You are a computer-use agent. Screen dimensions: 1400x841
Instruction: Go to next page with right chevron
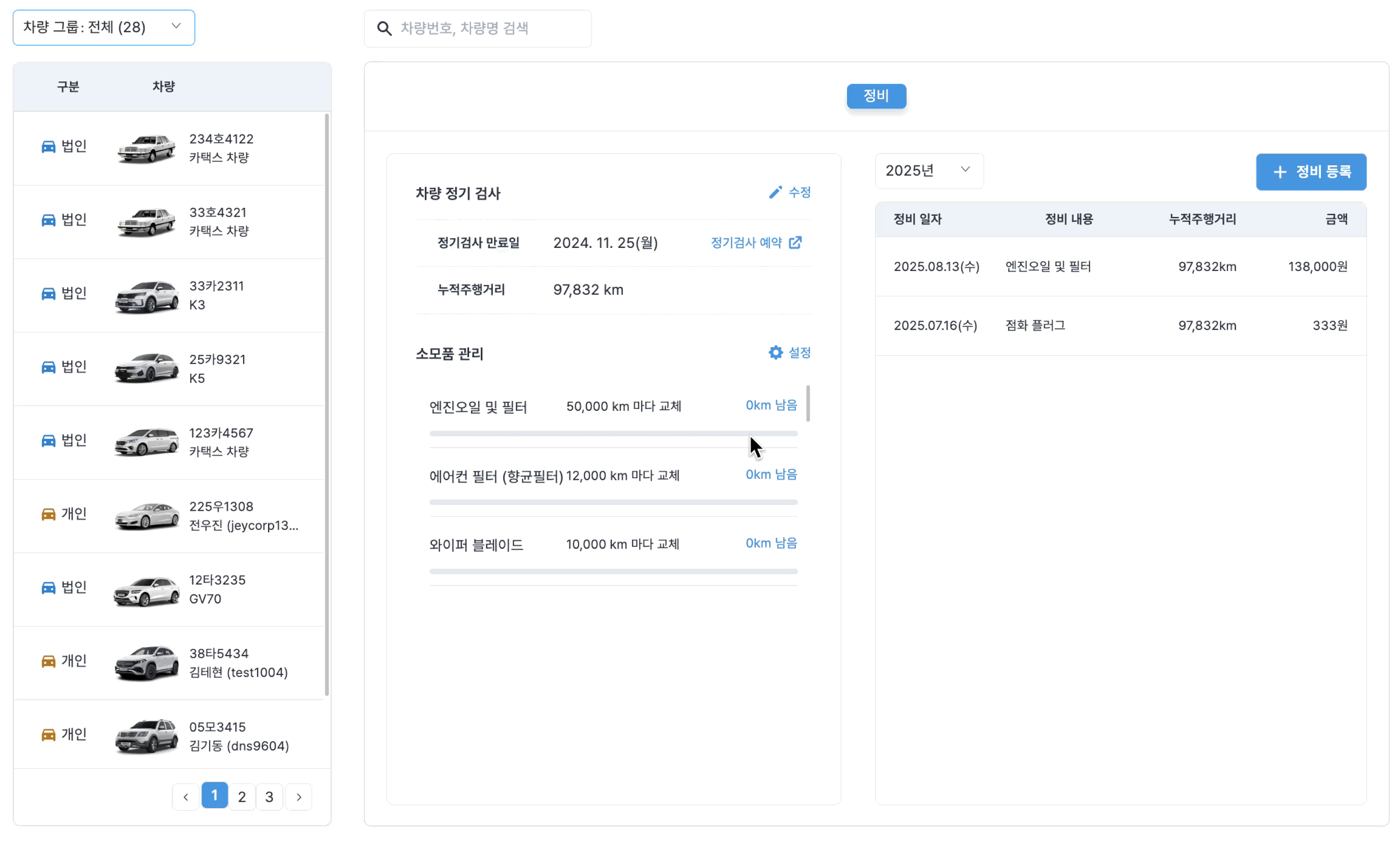pyautogui.click(x=299, y=797)
